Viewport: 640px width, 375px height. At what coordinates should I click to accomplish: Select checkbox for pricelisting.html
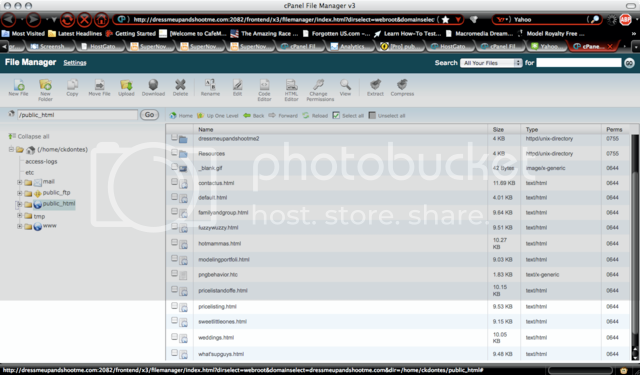click(x=174, y=305)
